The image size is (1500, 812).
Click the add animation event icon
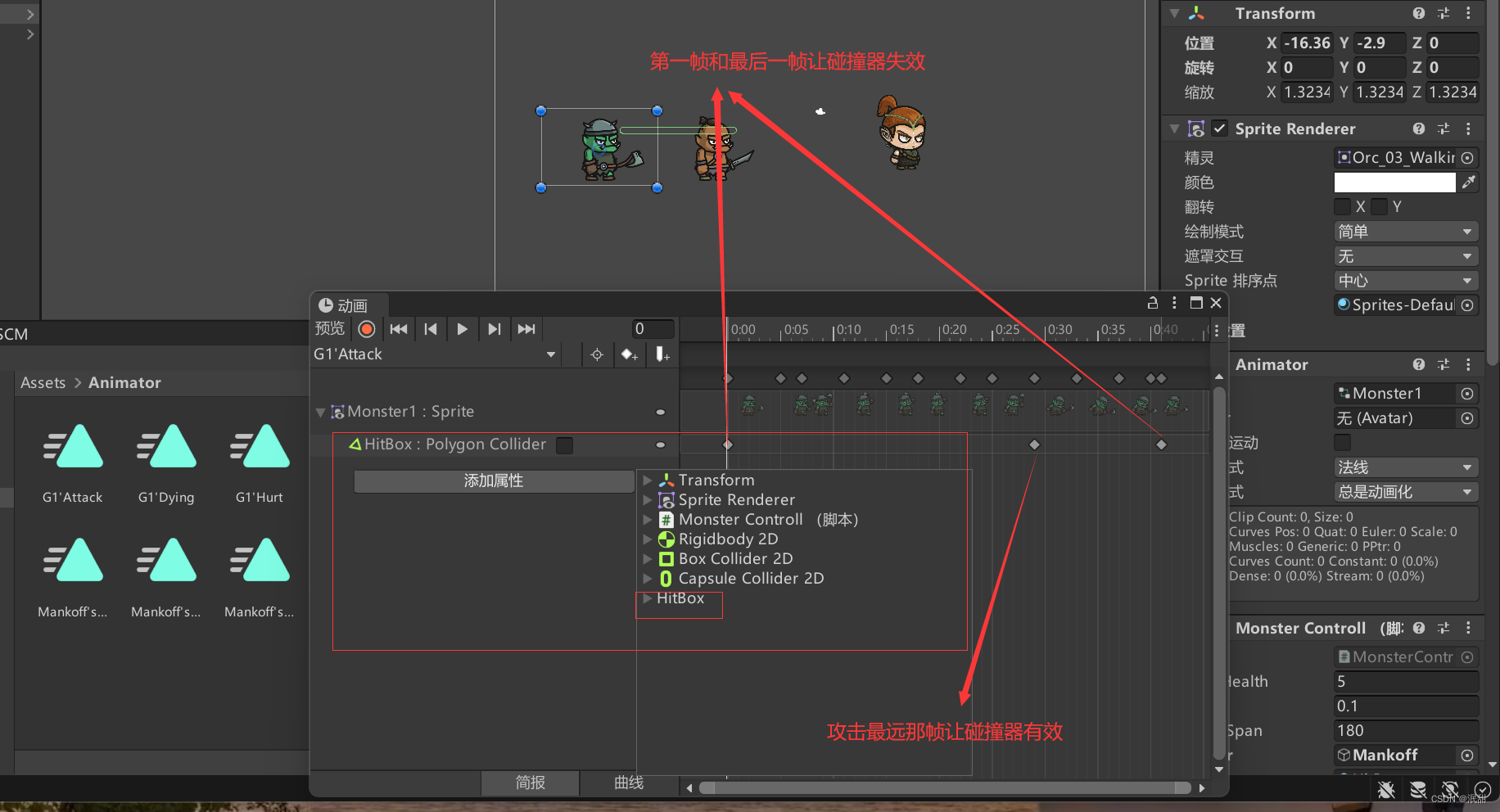tap(662, 354)
